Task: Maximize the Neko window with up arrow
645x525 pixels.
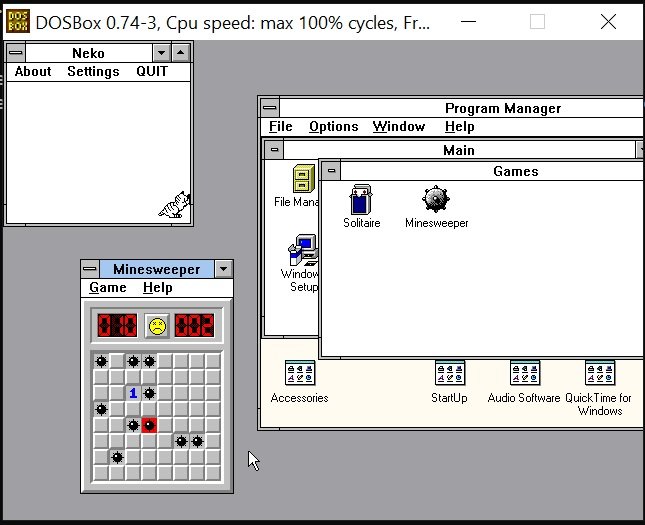Action: coord(180,53)
